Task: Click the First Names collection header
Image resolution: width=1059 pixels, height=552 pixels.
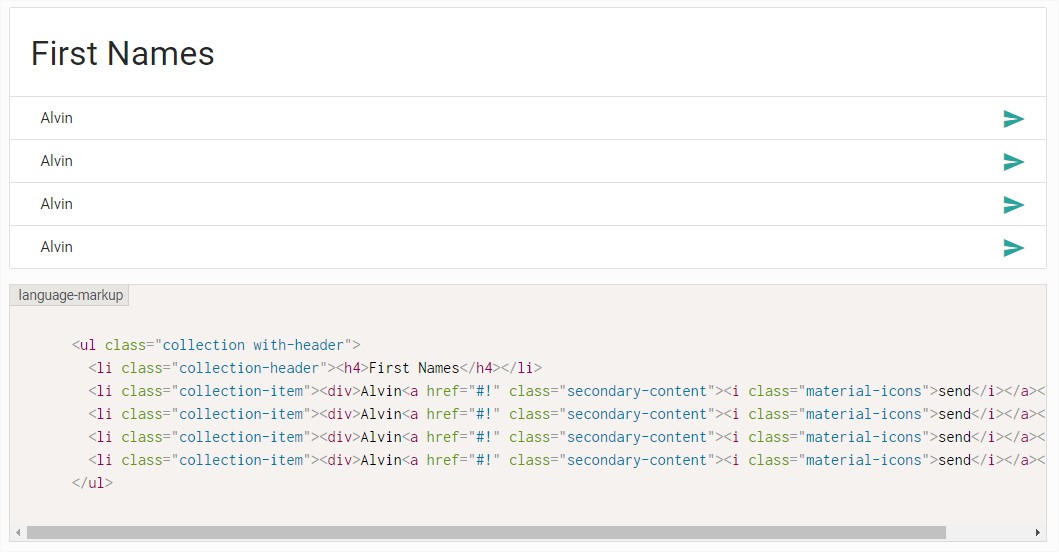Action: 123,53
